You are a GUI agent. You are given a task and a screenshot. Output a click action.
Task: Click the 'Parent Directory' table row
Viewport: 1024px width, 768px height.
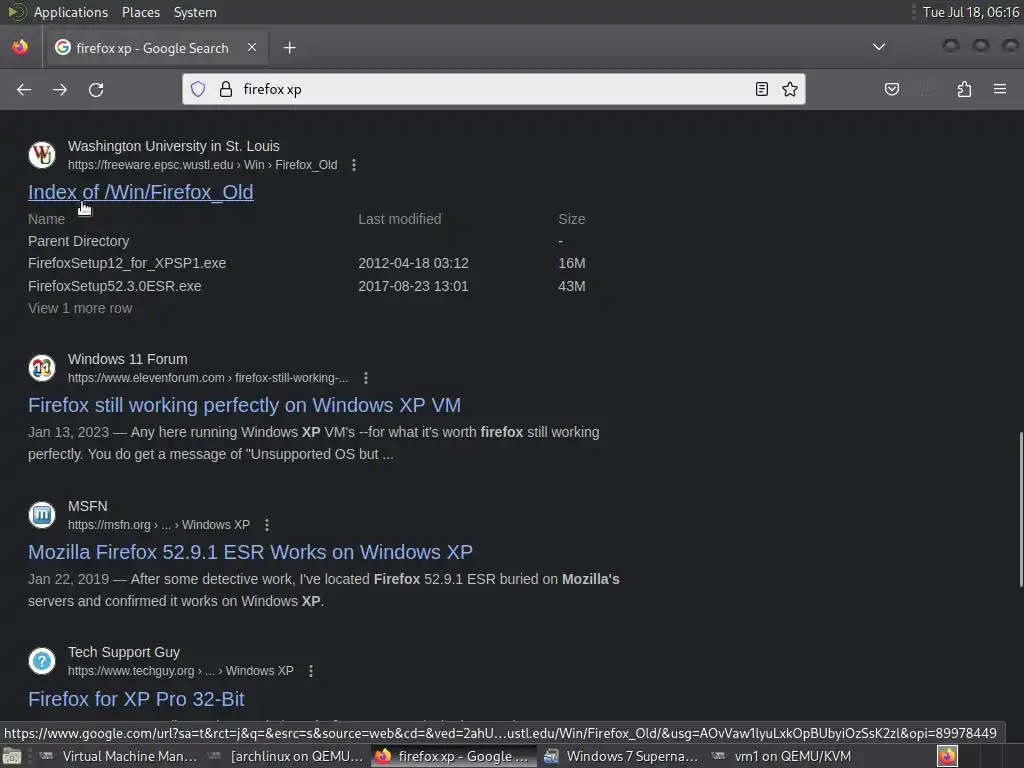tap(78, 241)
